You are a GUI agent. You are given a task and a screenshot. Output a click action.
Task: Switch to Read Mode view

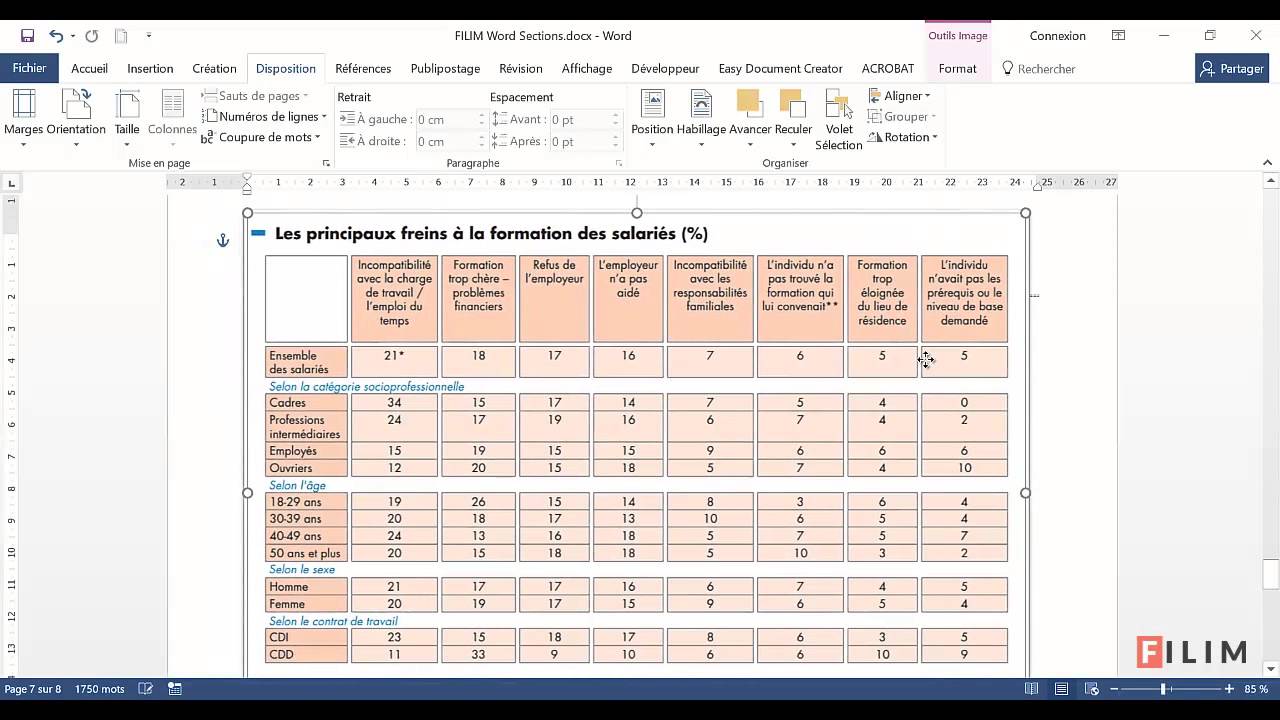point(1032,689)
